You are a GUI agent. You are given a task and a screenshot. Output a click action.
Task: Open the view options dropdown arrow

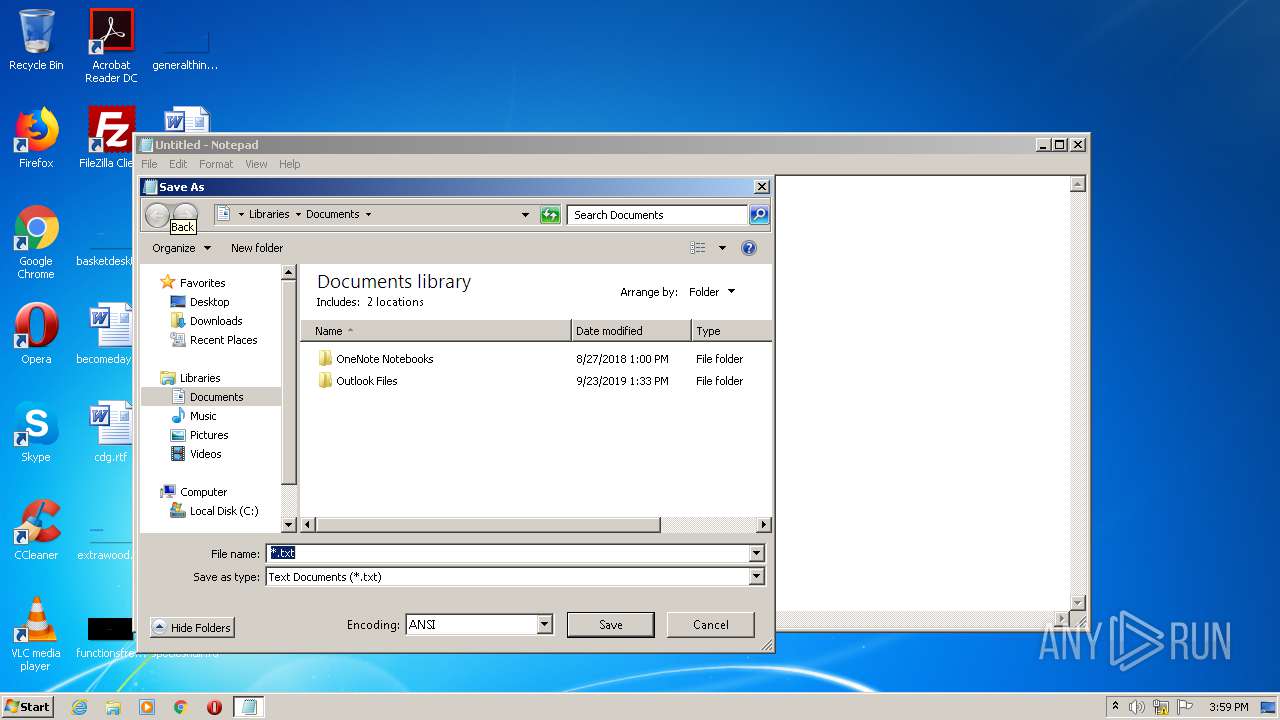(722, 248)
